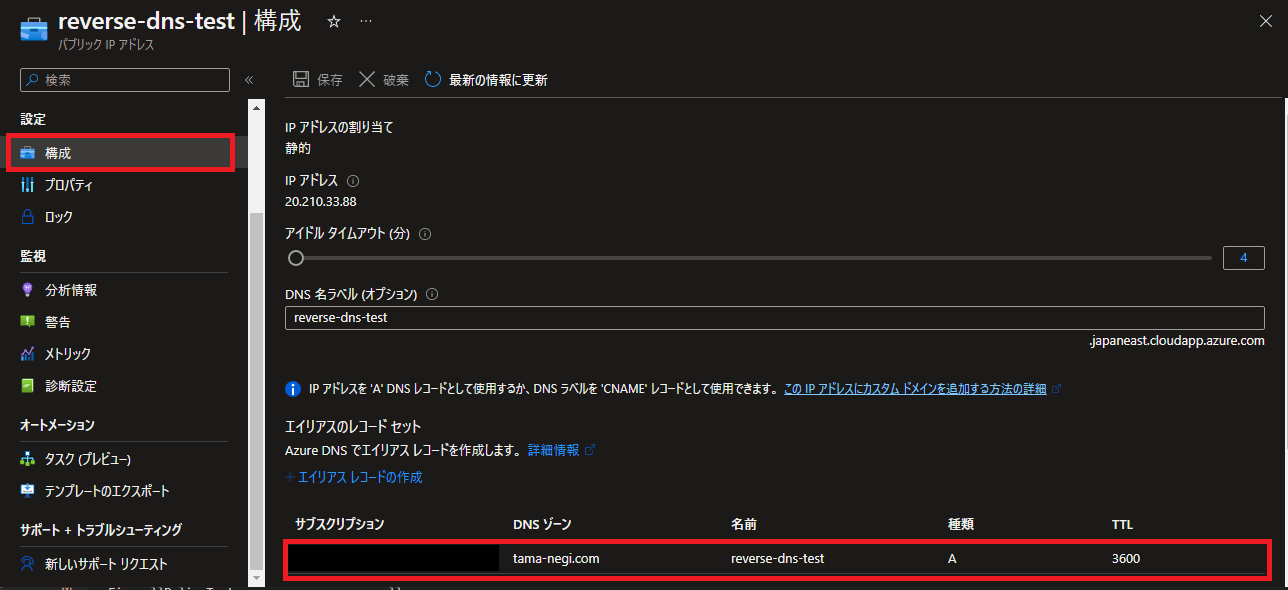Collapse the sidebar with the double chevron
The image size is (1288, 590).
coord(249,80)
